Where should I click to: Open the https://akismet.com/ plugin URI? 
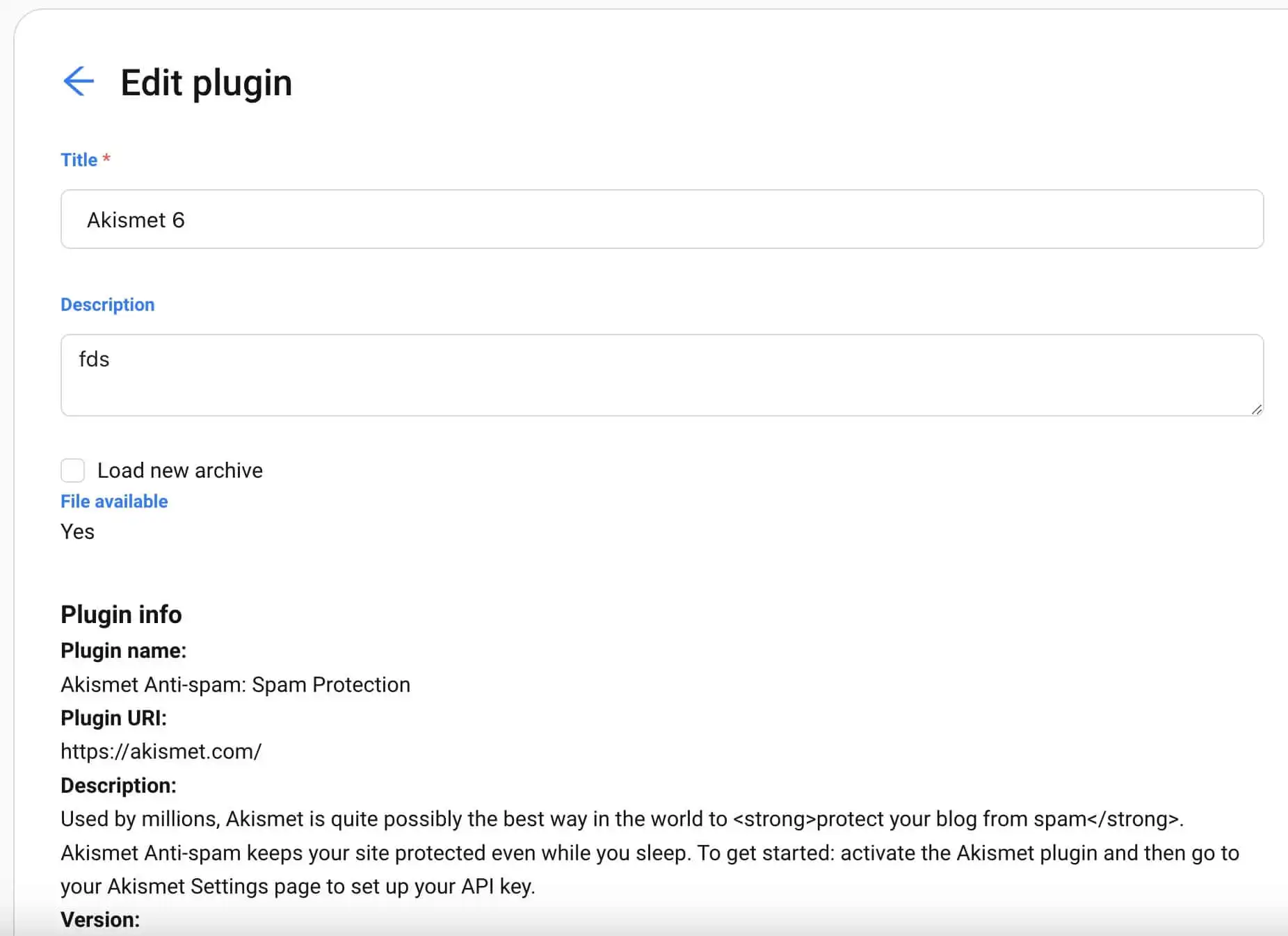(x=161, y=751)
